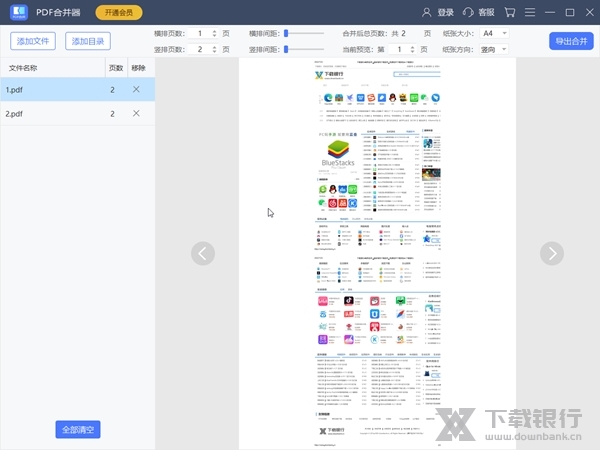Open the shopping cart icon

point(509,12)
